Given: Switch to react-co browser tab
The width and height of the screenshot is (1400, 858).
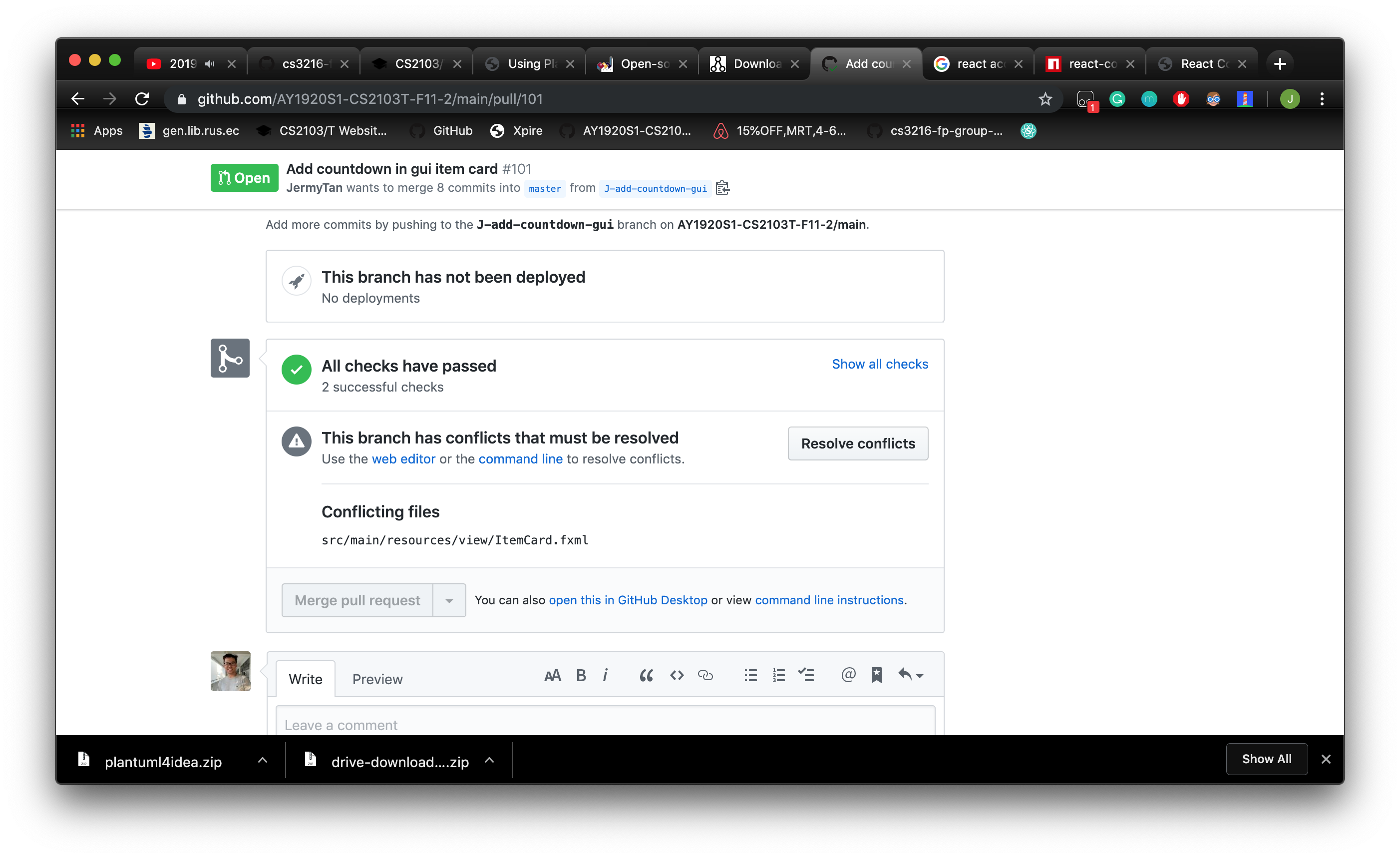Looking at the screenshot, I should point(1086,63).
